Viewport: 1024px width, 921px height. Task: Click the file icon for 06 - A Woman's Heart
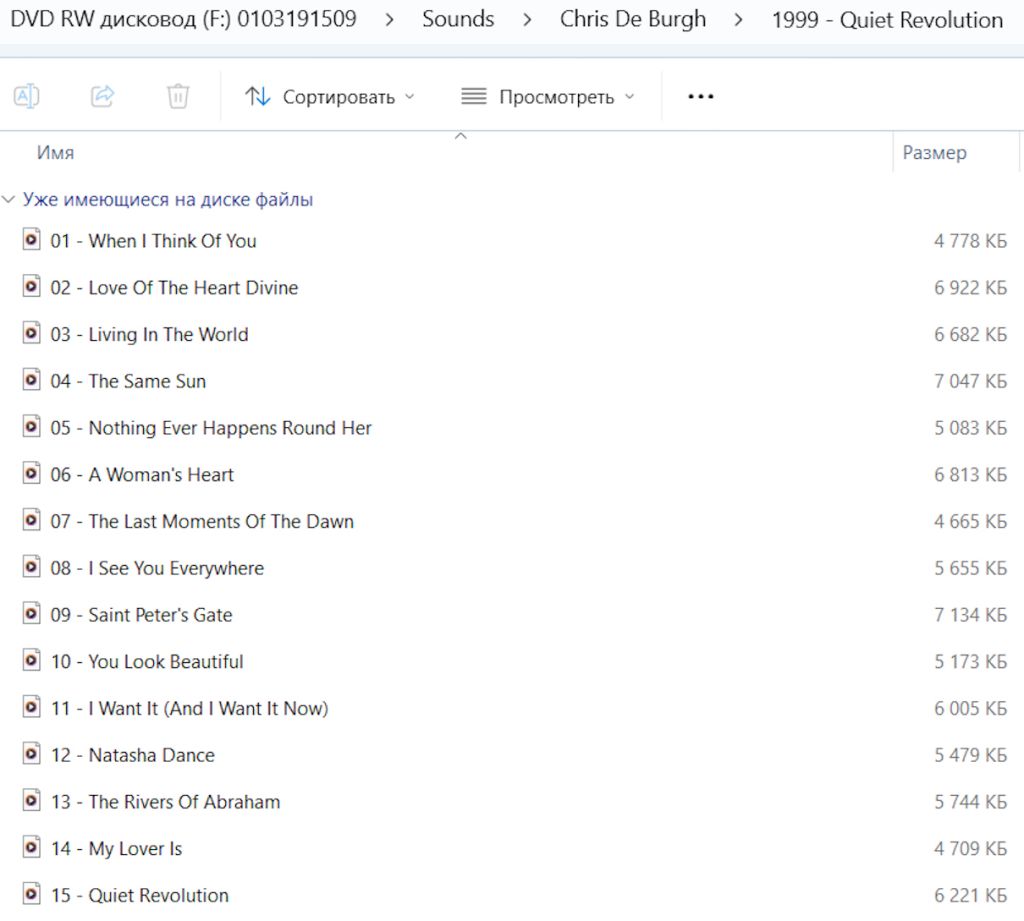(x=31, y=474)
